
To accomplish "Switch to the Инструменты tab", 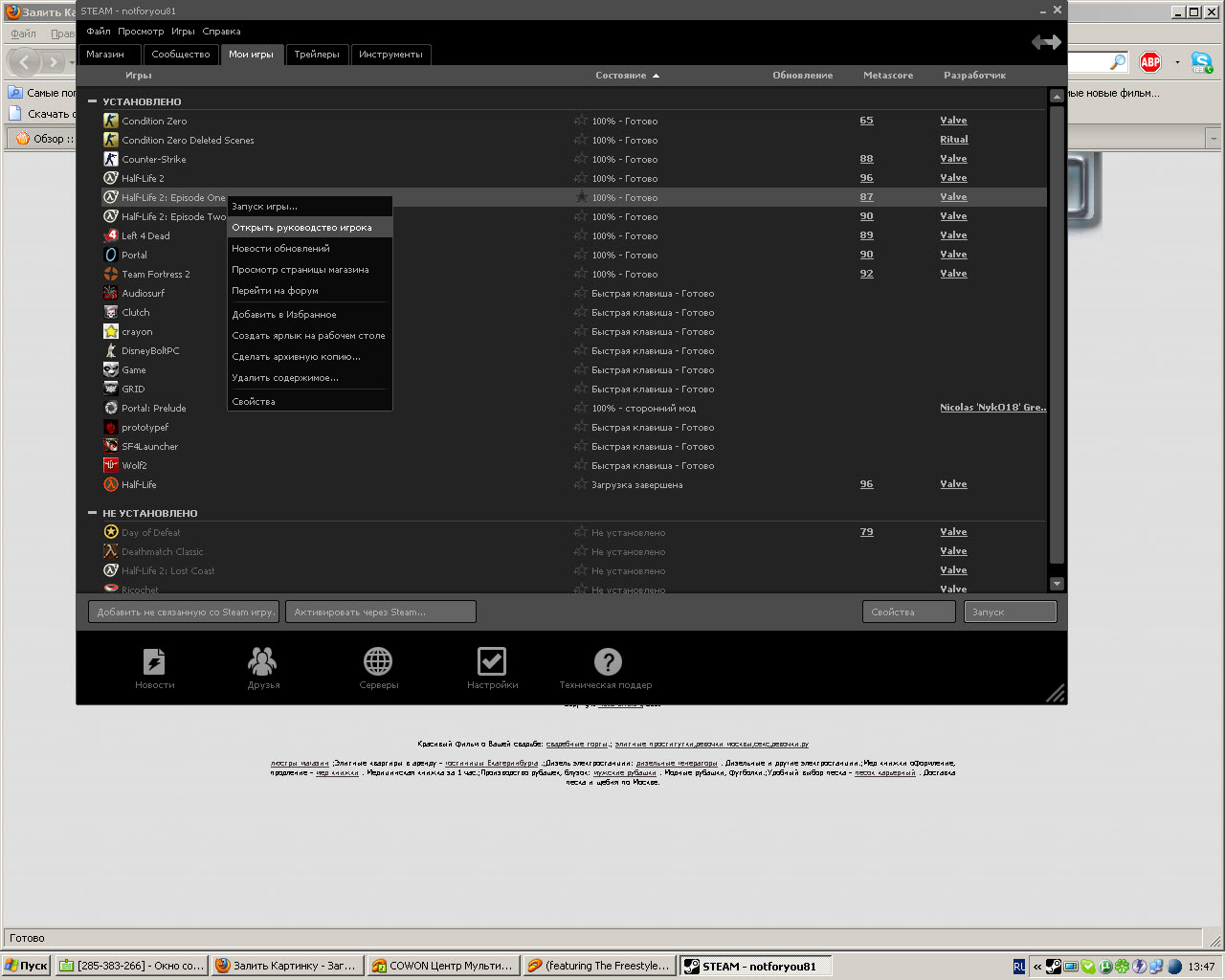I will click(390, 55).
